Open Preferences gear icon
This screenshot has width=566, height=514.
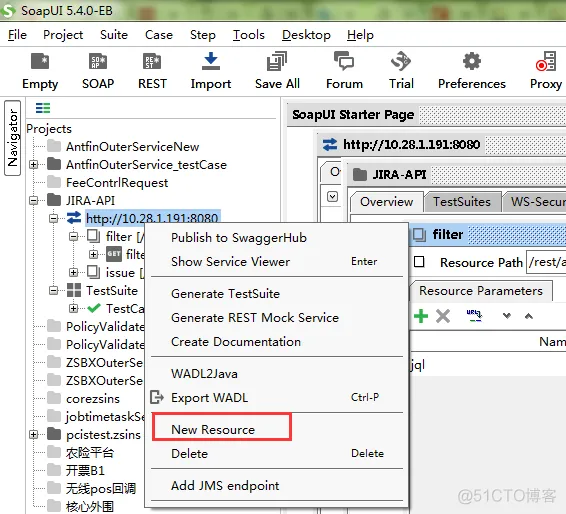click(x=472, y=71)
